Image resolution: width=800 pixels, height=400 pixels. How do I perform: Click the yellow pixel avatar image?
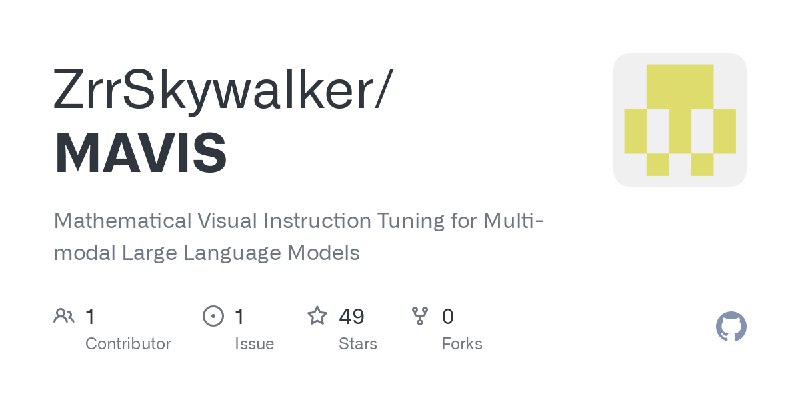point(680,120)
